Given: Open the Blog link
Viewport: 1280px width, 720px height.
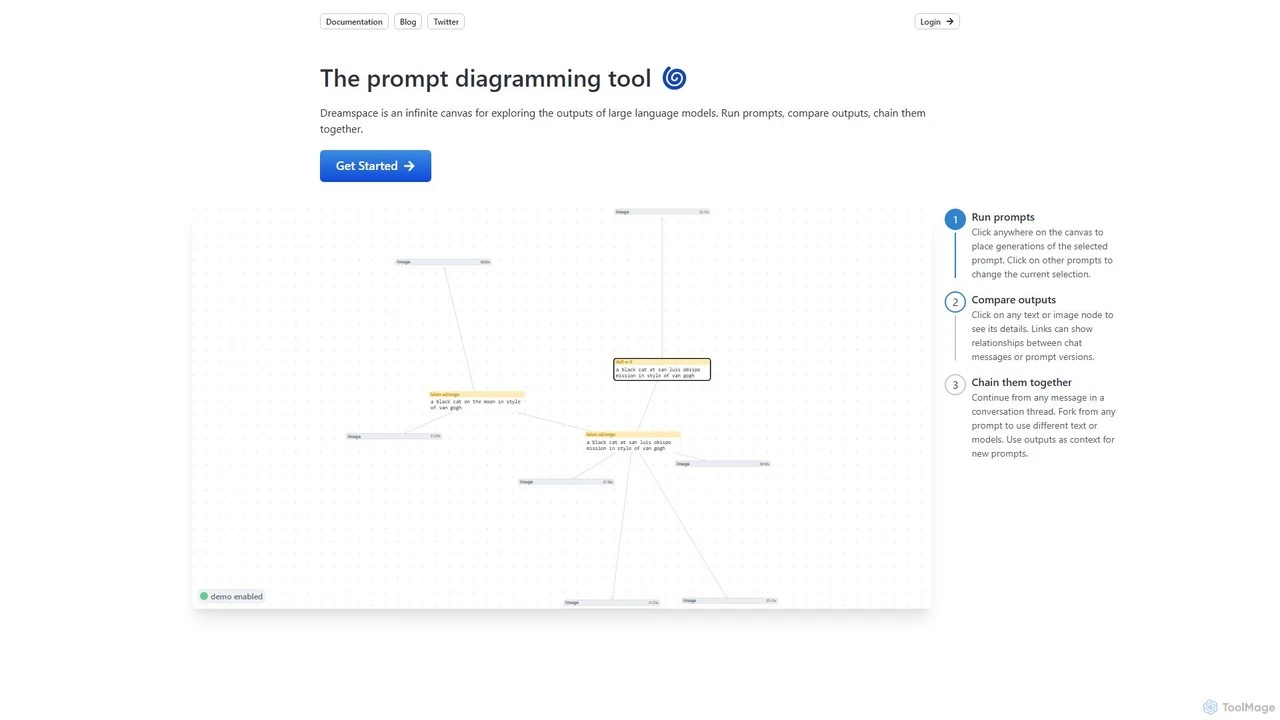Looking at the screenshot, I should click(x=408, y=21).
